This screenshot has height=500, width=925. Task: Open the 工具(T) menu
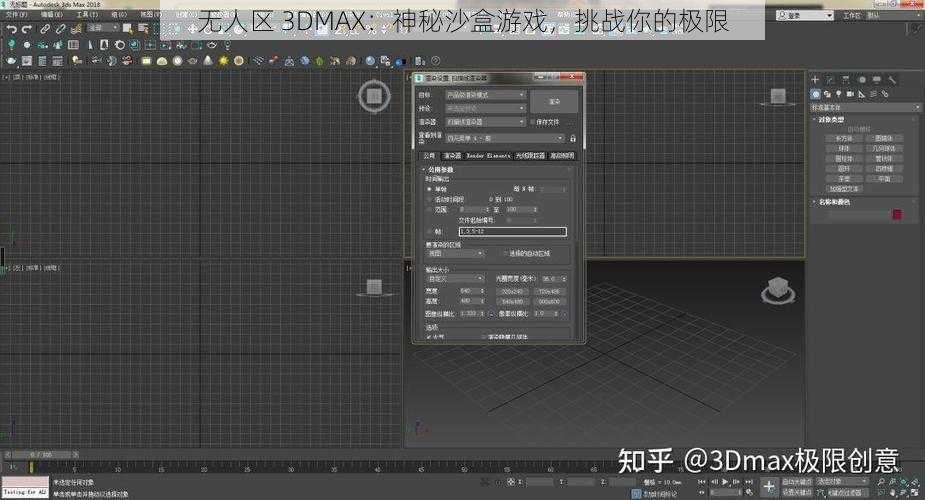[x=87, y=14]
